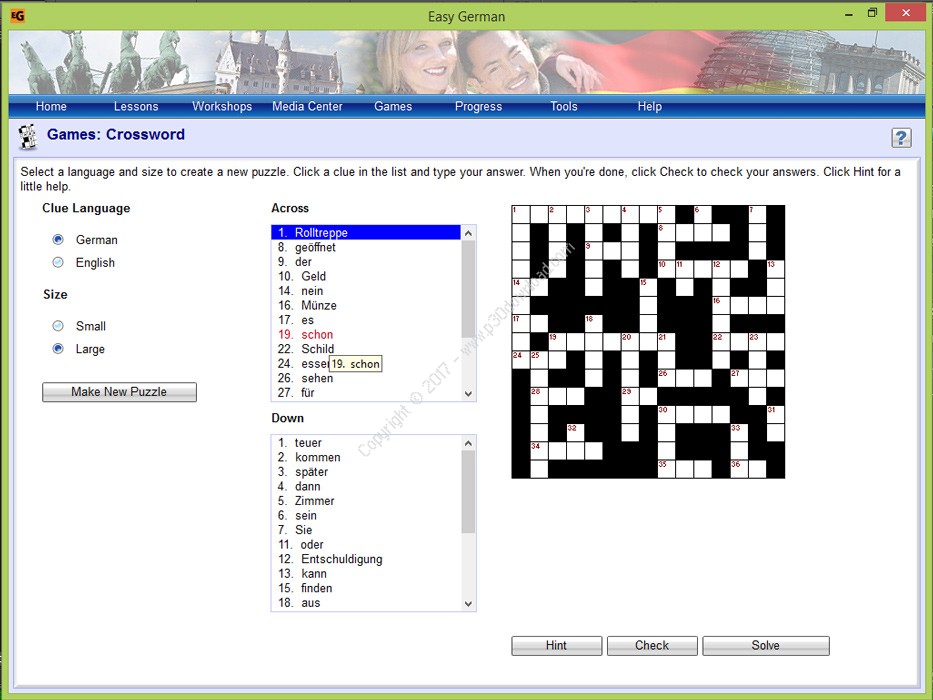The image size is (933, 700).
Task: Click the Easy German app icon in title bar
Action: pyautogui.click(x=18, y=16)
